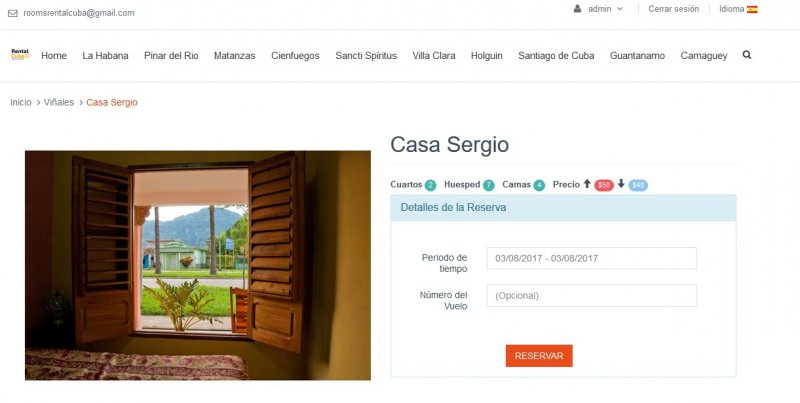Go to Santiago de Cuba menu item
The width and height of the screenshot is (800, 403).
(556, 56)
